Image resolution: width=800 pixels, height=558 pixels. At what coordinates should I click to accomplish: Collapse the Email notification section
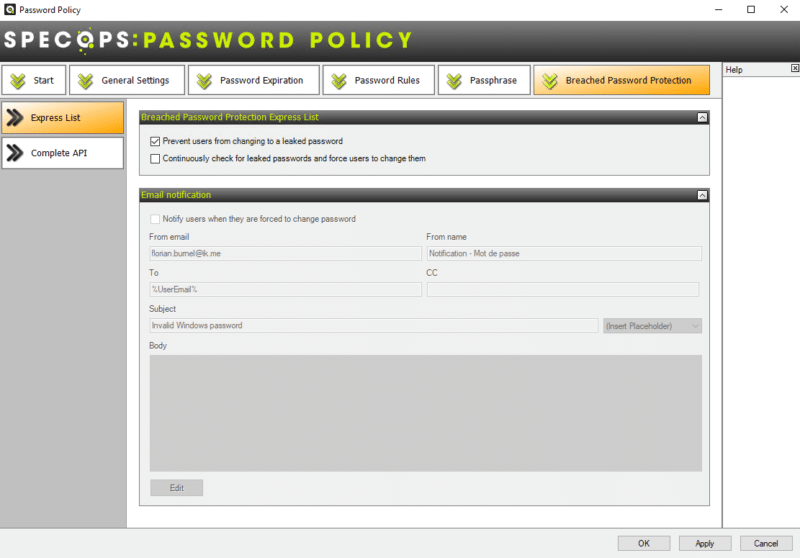point(703,195)
